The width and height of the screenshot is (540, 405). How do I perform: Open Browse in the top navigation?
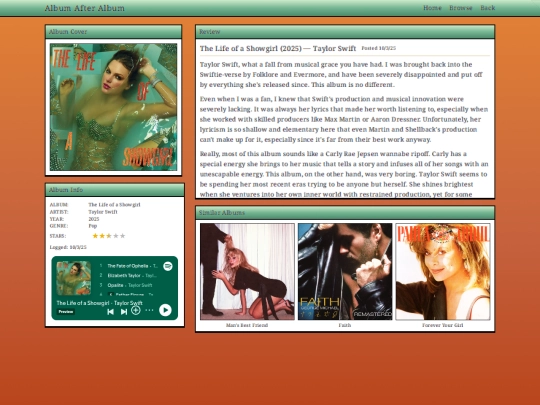(461, 8)
